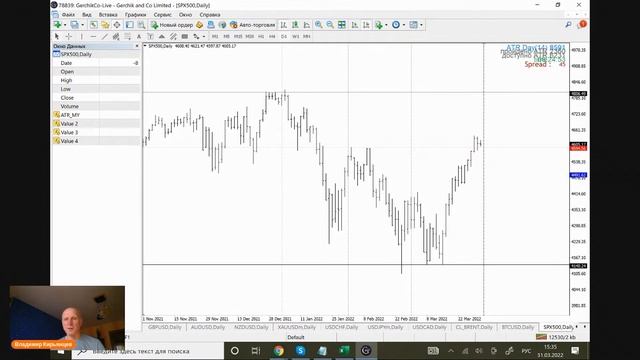The width and height of the screenshot is (640, 360).
Task: Open the Templates icon
Action: point(413,25)
